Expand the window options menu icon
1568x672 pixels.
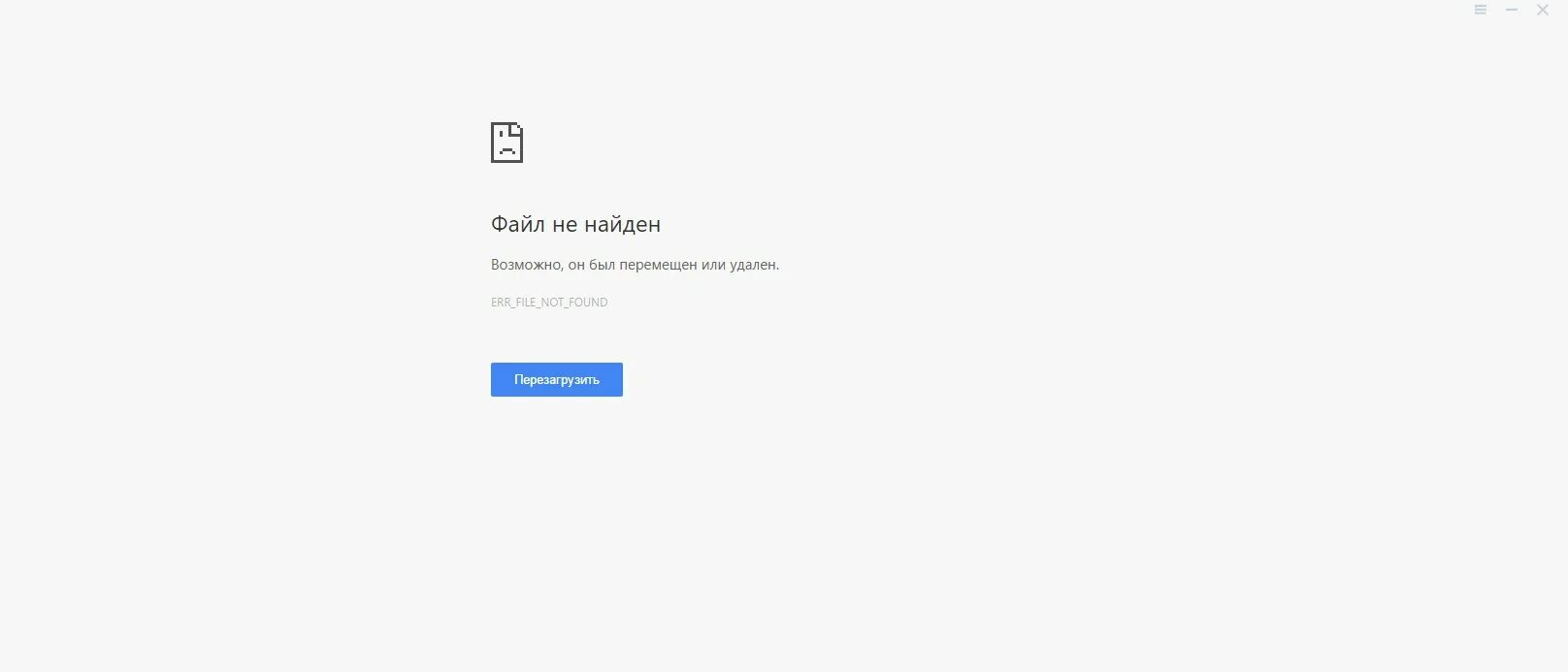click(1481, 10)
